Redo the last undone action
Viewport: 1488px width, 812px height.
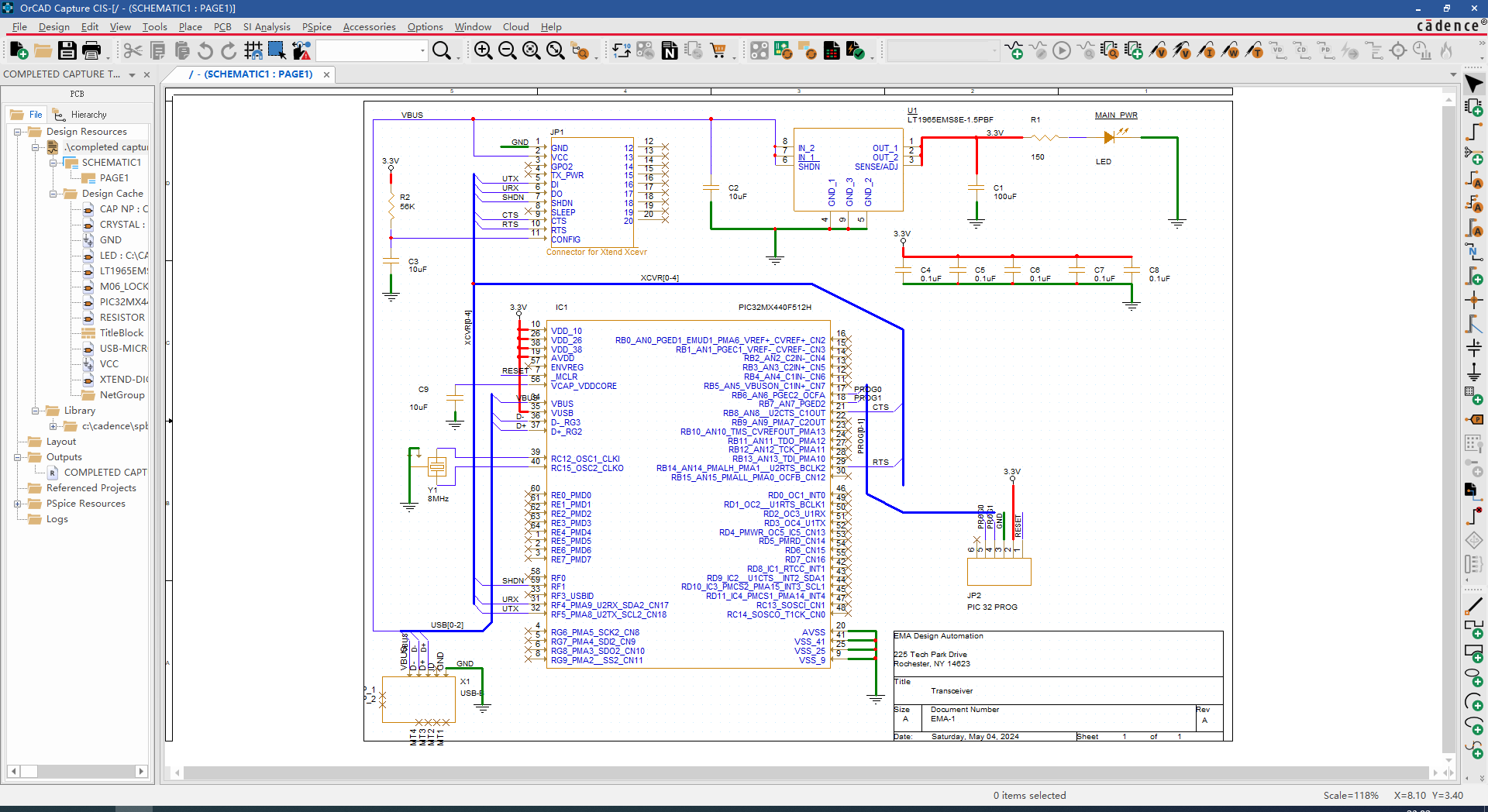[229, 51]
